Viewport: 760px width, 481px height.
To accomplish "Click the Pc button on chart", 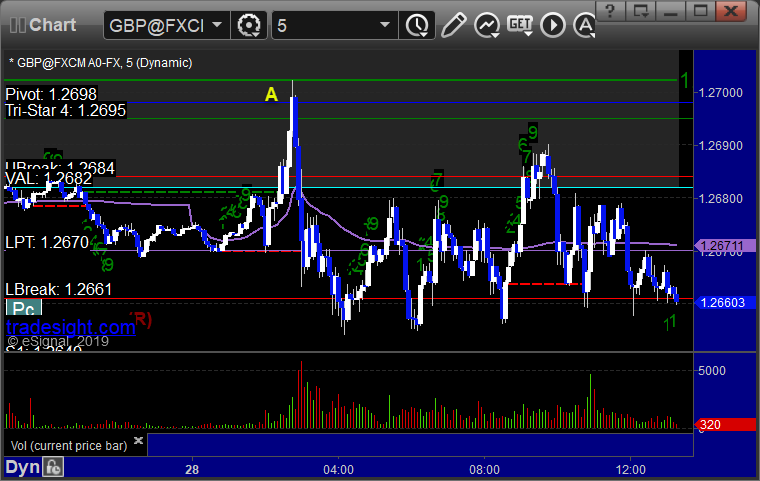I will (x=24, y=308).
